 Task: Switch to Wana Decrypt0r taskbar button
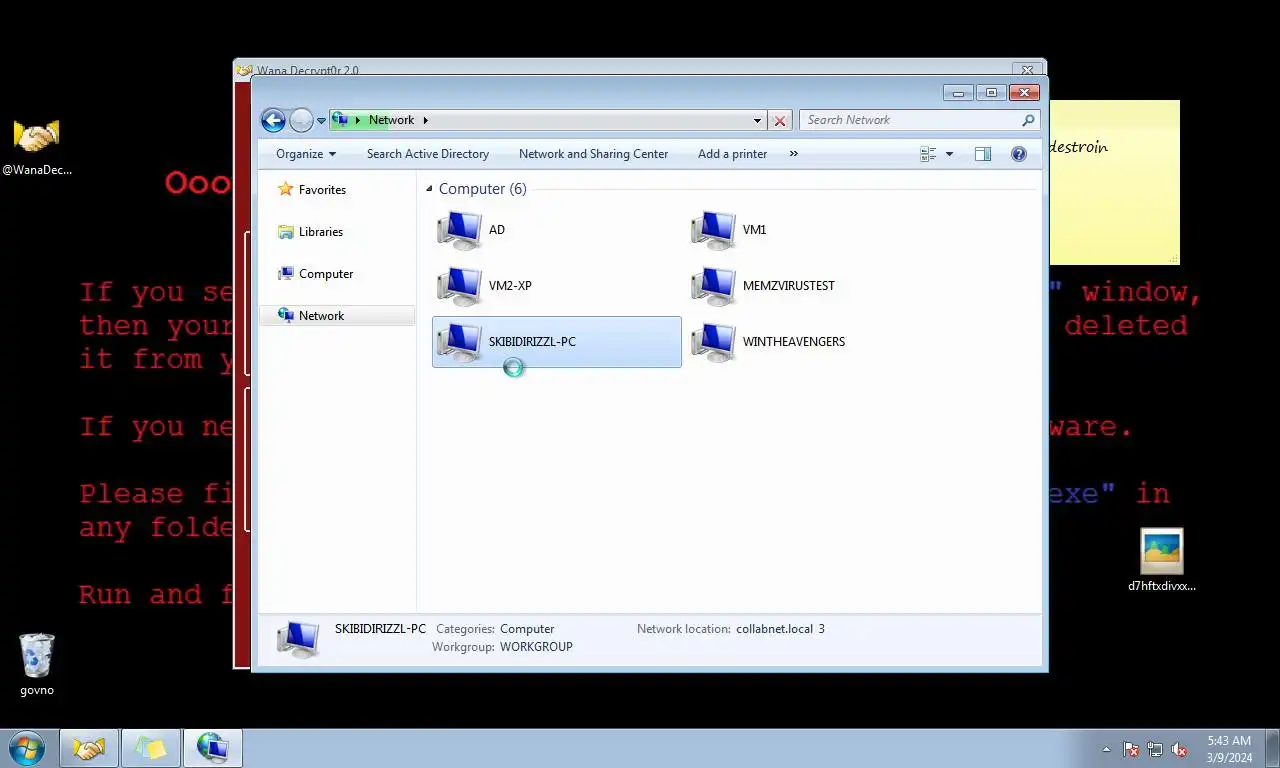(x=89, y=748)
